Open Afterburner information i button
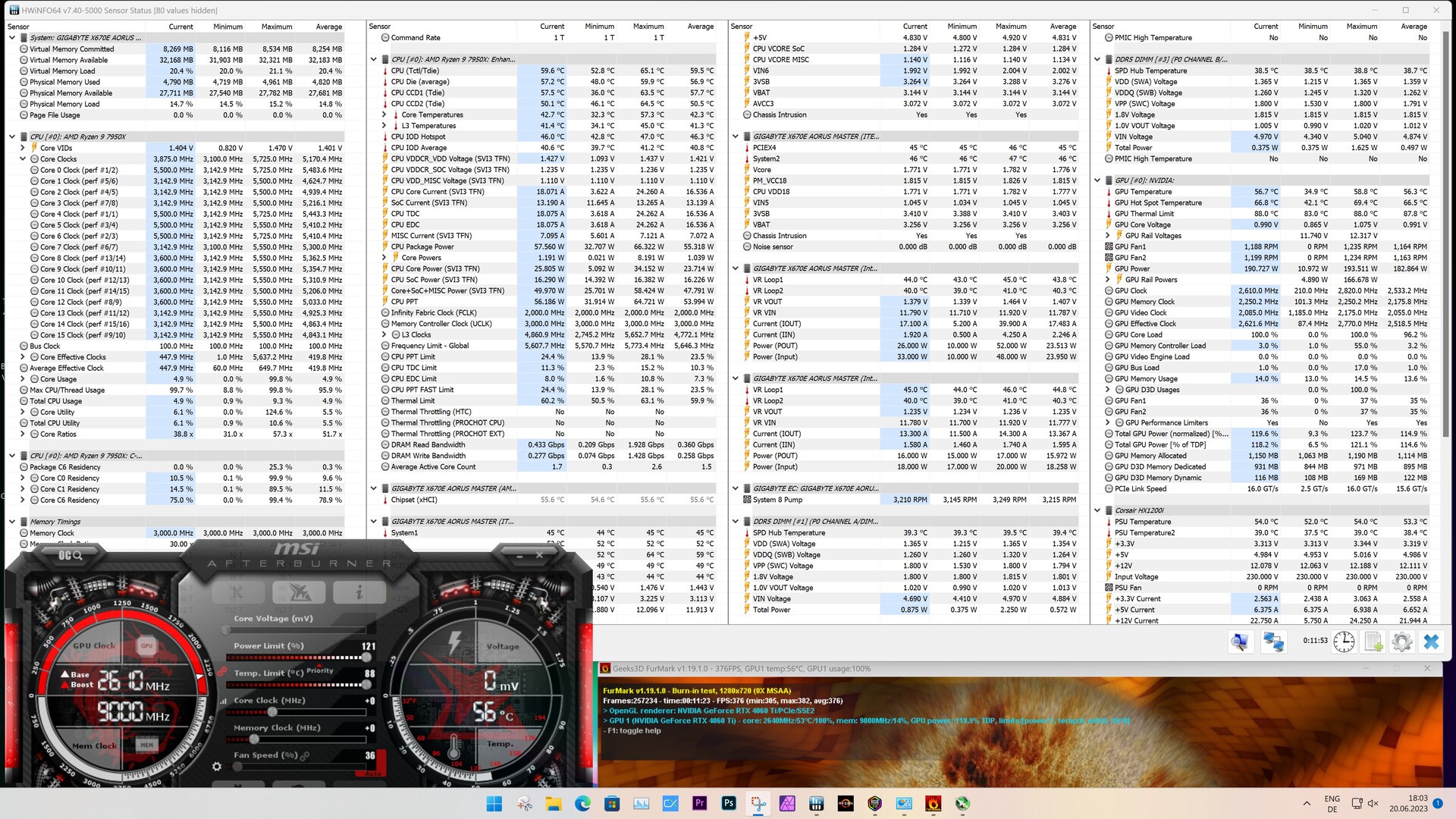The height and width of the screenshot is (819, 1456). (x=359, y=592)
